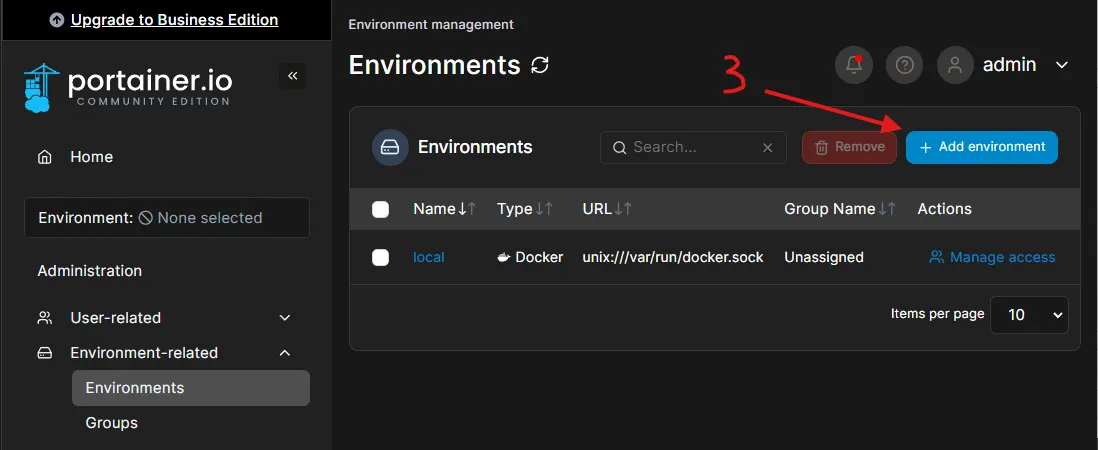The image size is (1098, 450).
Task: Check the box for local environment
Action: pos(380,257)
